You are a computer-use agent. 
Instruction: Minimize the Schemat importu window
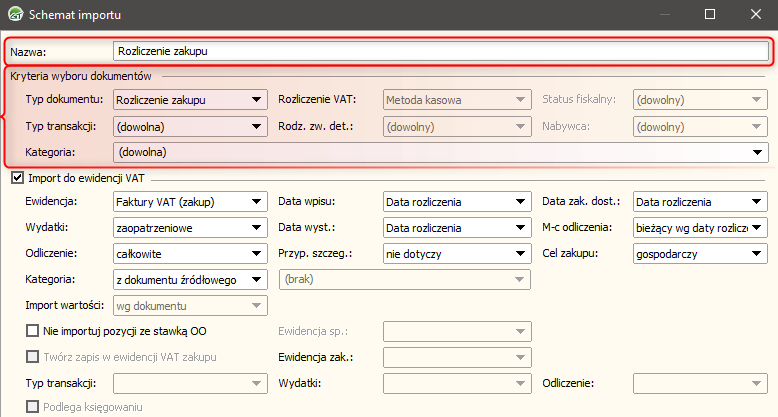click(x=665, y=15)
